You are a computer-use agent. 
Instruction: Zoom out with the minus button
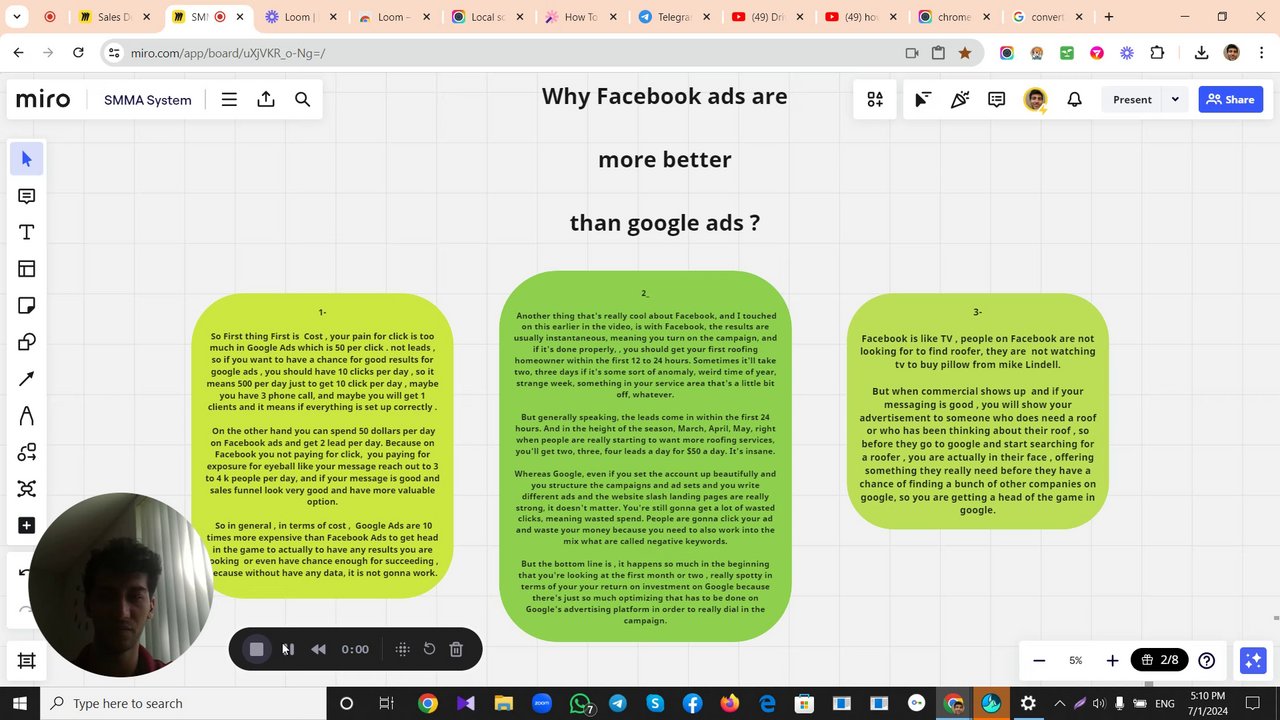point(1039,660)
